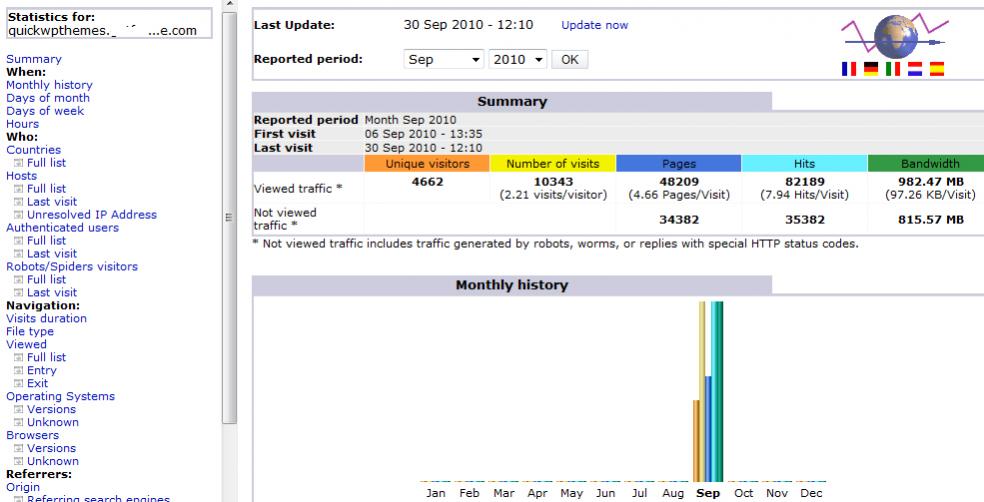Click the Hits cyan header

tap(805, 164)
